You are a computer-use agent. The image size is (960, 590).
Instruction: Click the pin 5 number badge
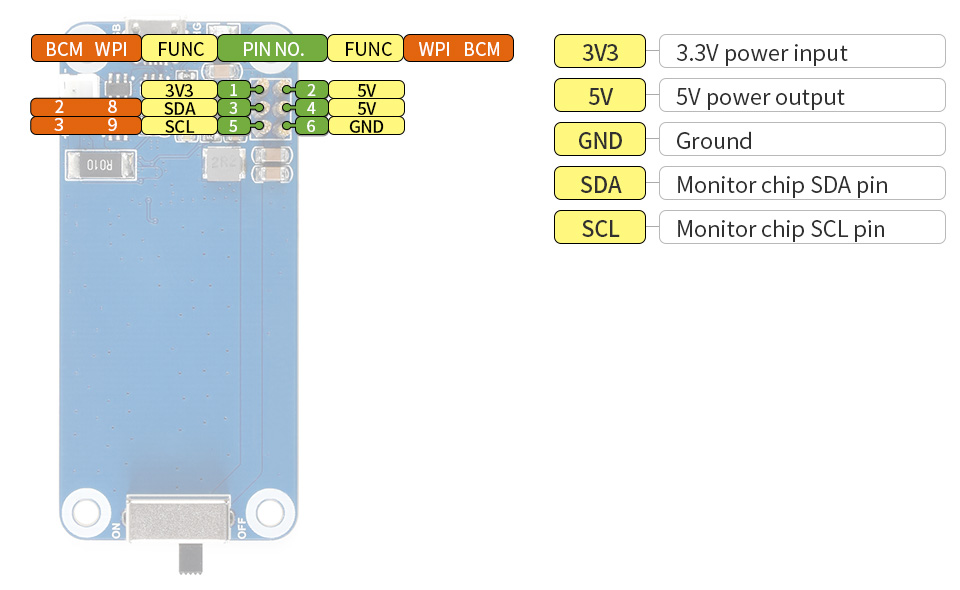[233, 126]
